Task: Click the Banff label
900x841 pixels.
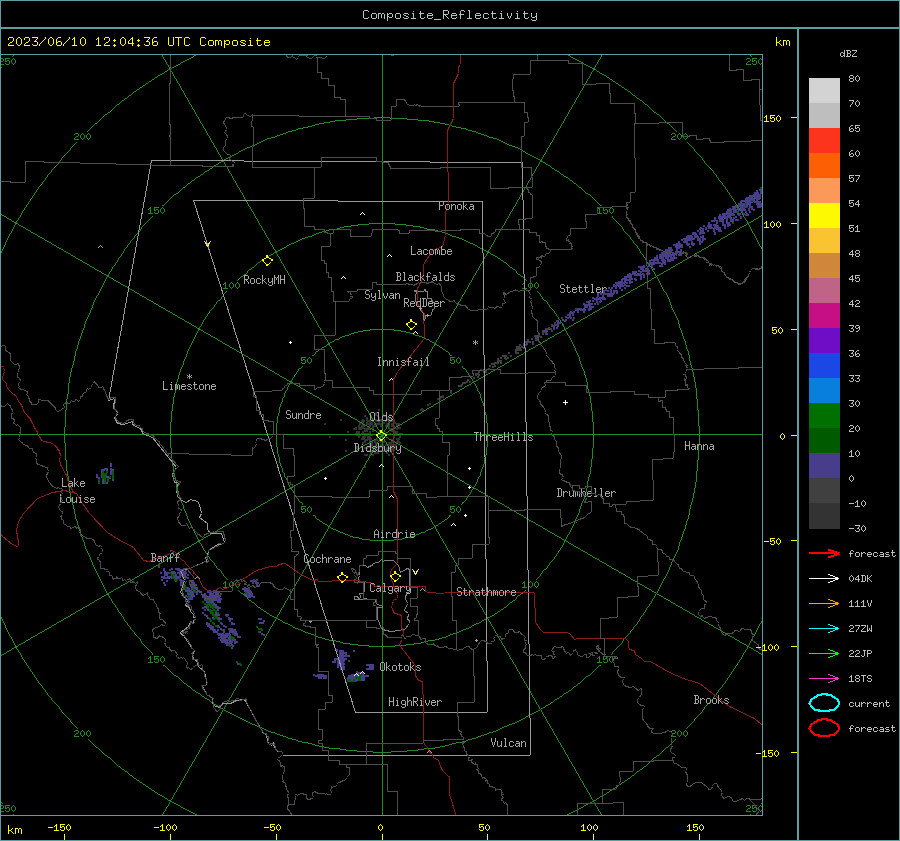Action: (x=165, y=557)
